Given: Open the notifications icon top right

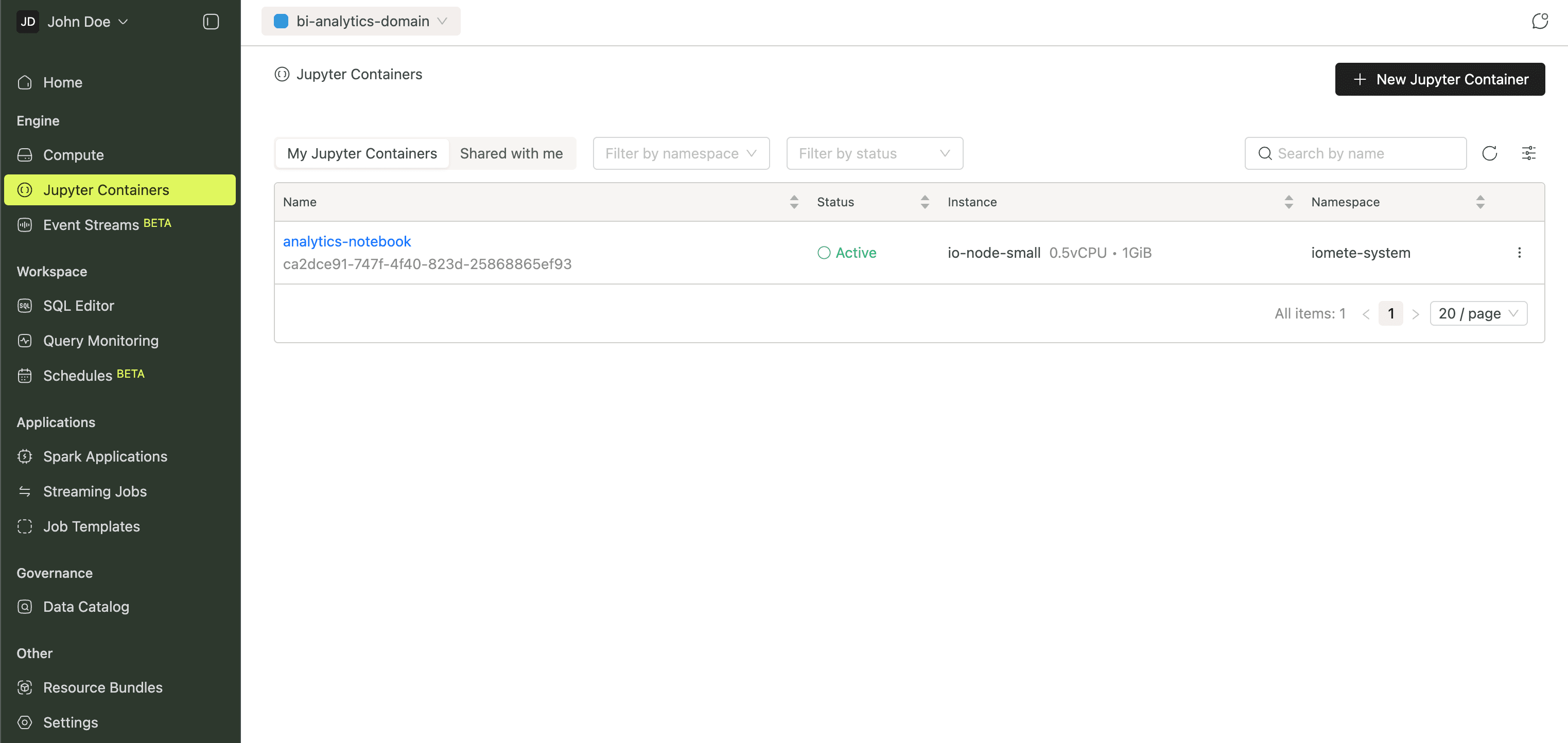Looking at the screenshot, I should click(1541, 20).
